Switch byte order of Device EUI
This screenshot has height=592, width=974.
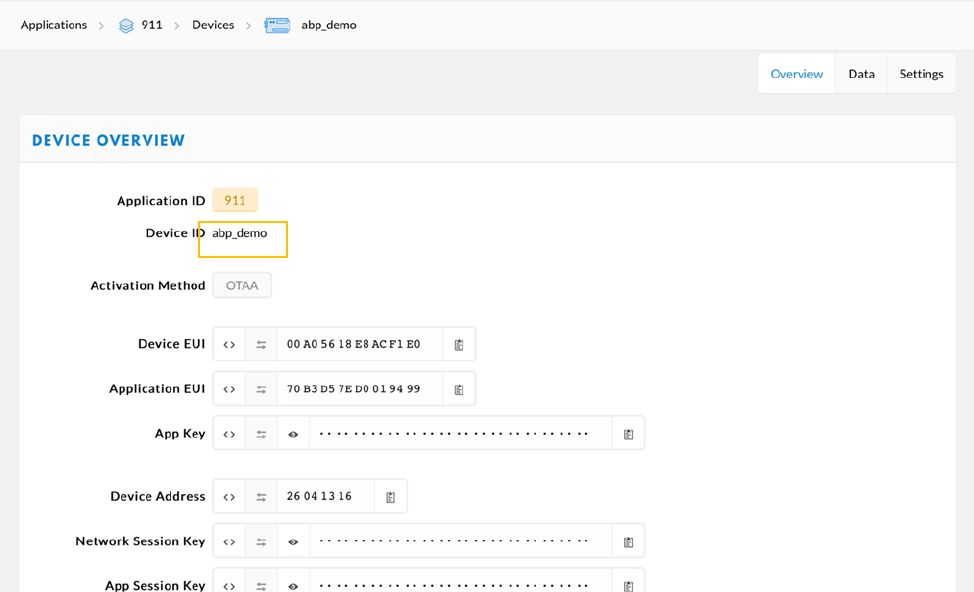coord(261,344)
